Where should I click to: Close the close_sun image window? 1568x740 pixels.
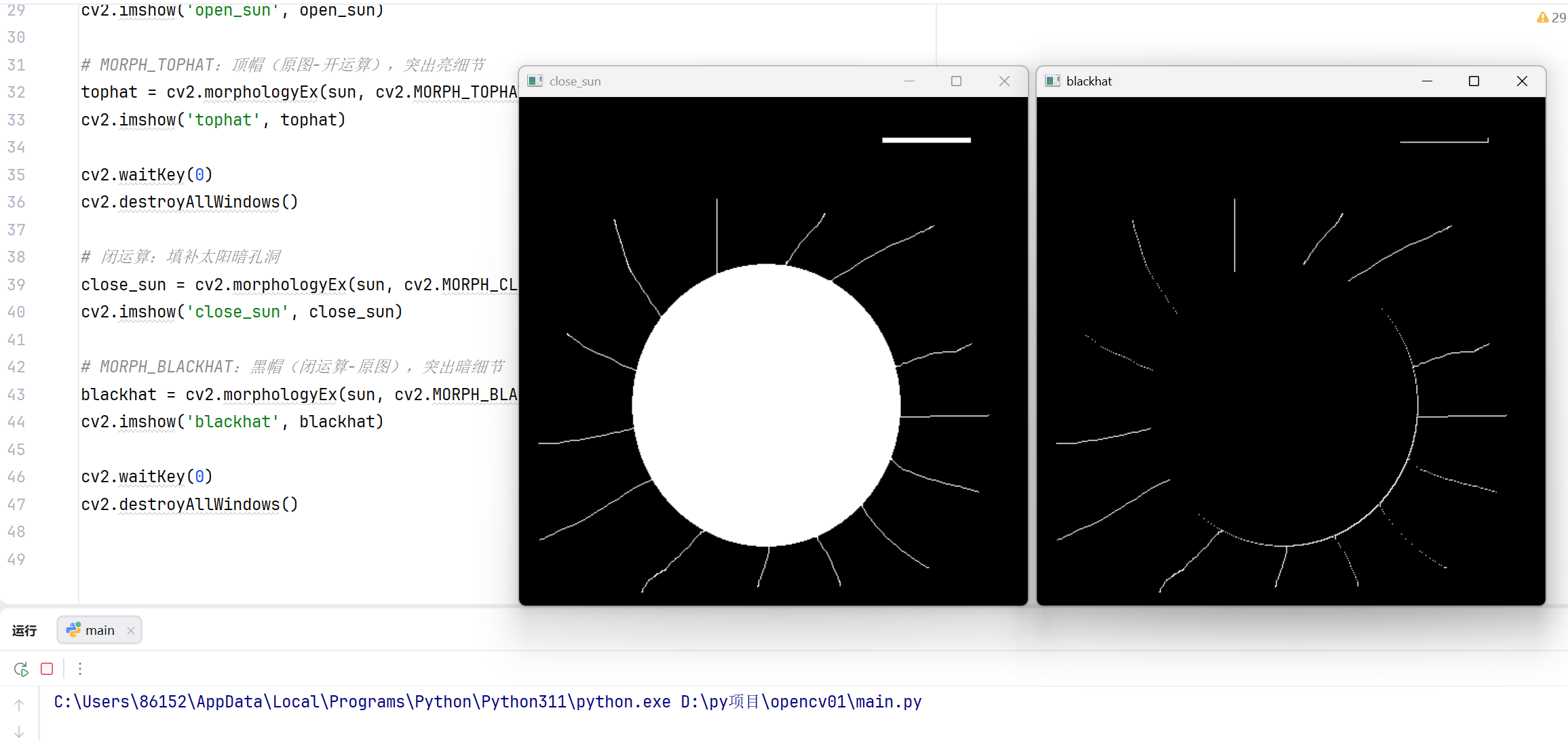[x=1004, y=81]
